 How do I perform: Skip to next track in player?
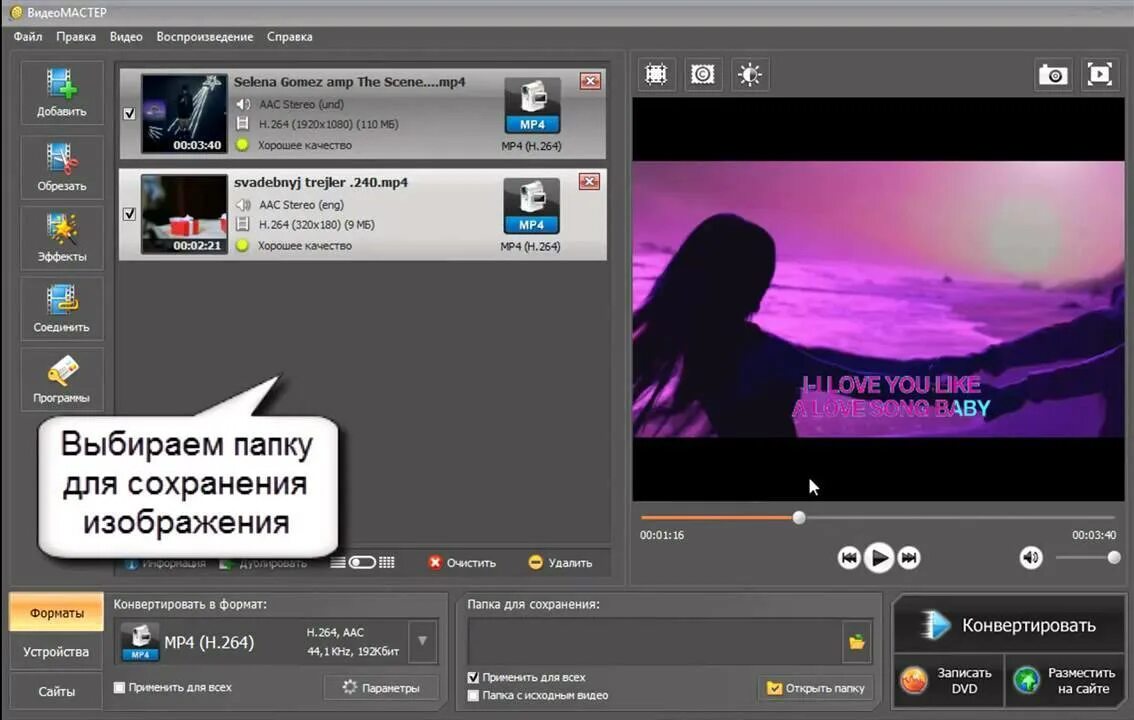[909, 557]
